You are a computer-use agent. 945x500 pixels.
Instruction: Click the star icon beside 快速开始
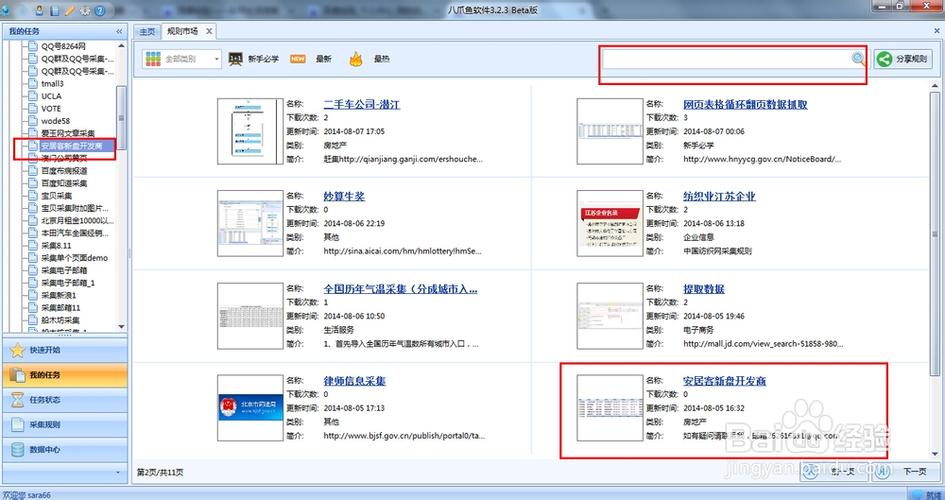point(17,350)
